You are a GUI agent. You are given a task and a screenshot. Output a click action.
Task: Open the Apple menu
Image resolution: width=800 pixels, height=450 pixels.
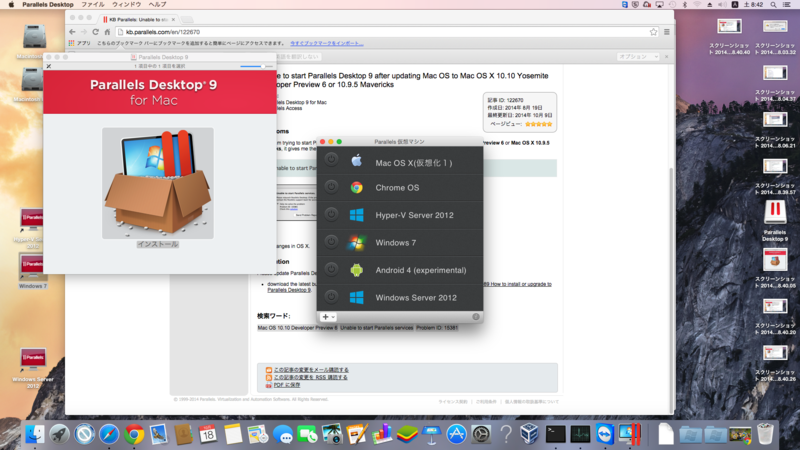(11, 5)
